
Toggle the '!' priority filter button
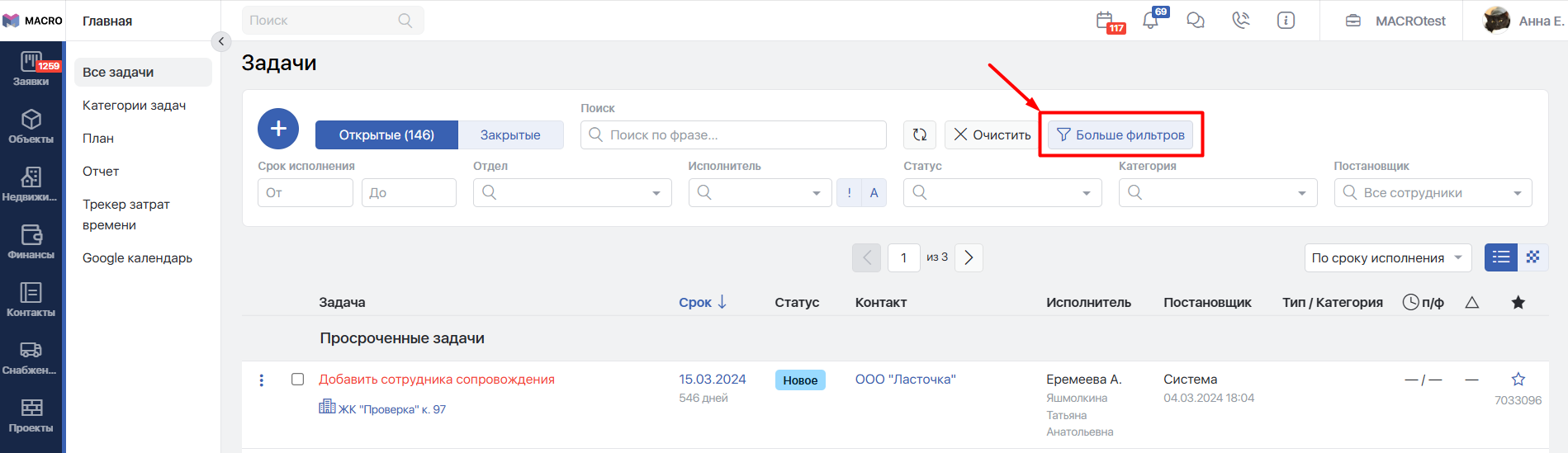(849, 193)
